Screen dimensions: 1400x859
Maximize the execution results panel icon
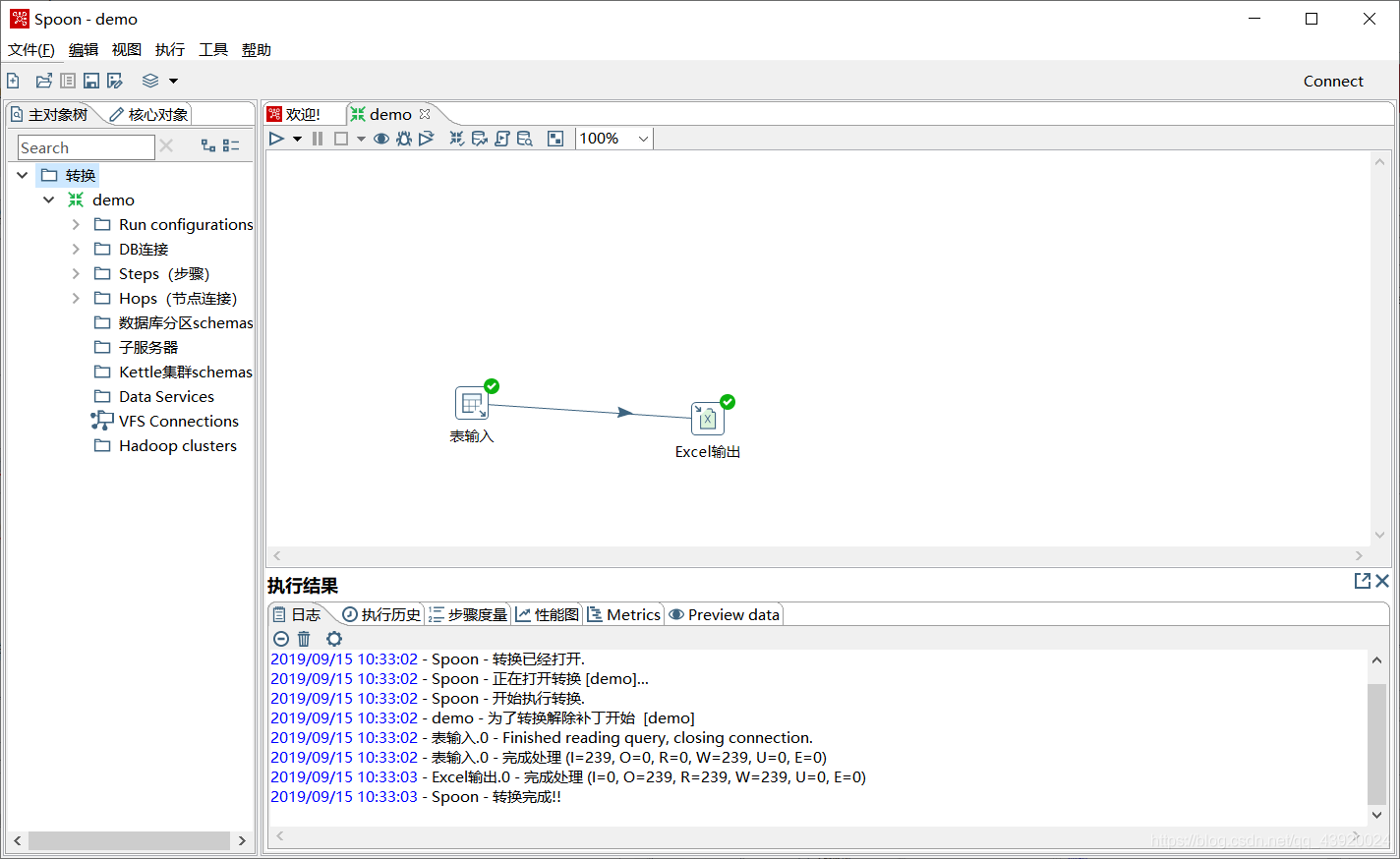point(1363,581)
